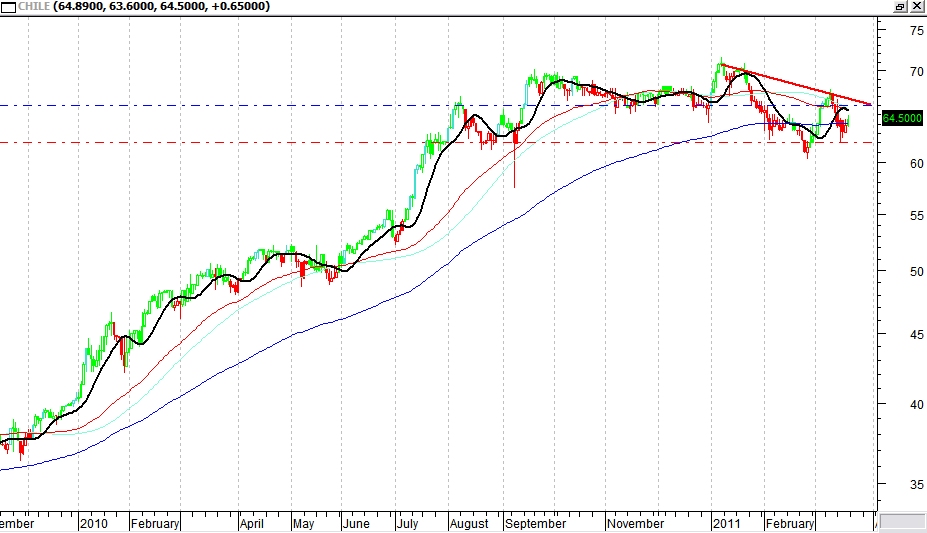
Task: Click the restore window button at top right
Action: pos(900,6)
